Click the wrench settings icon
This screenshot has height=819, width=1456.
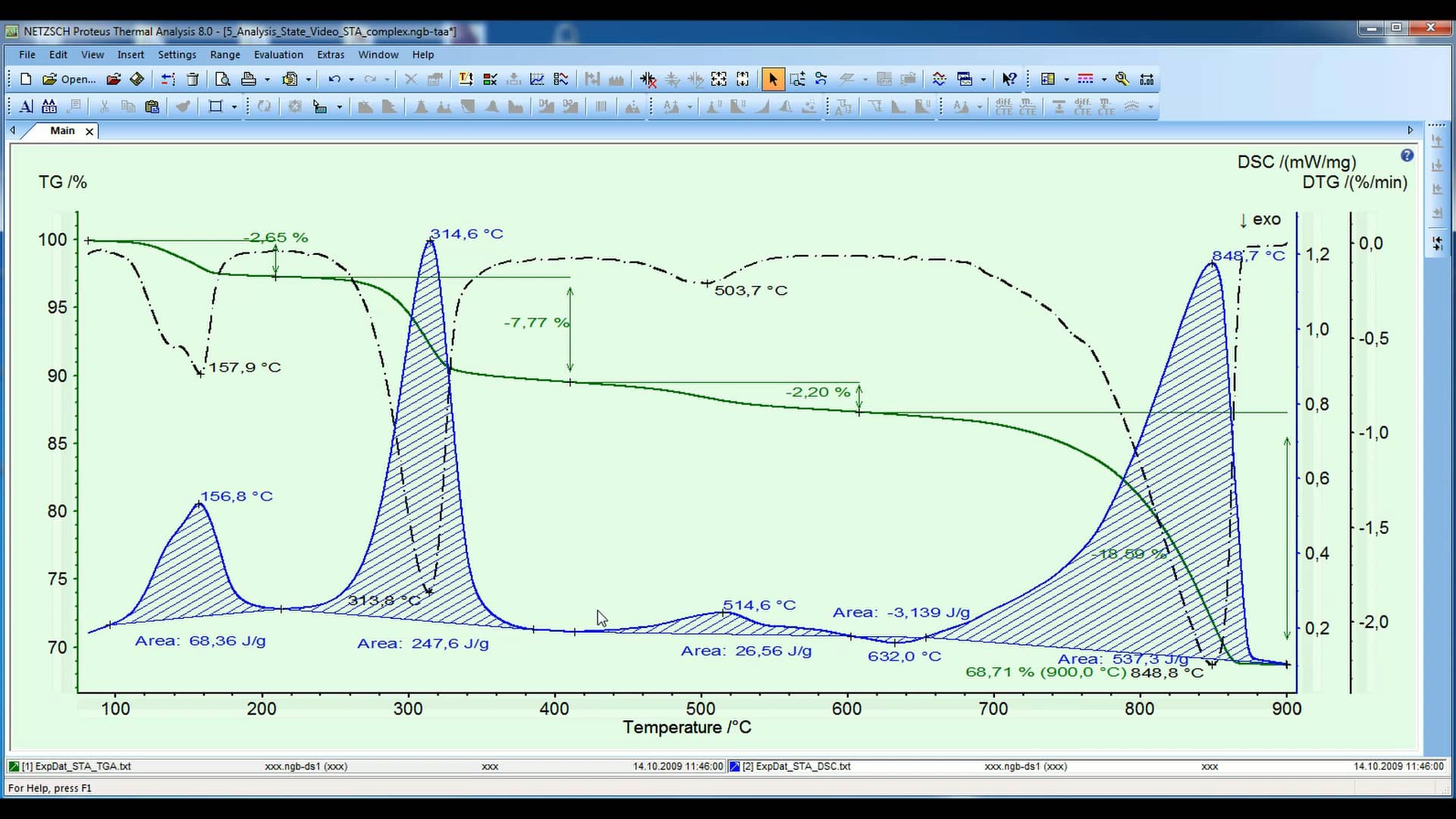pyautogui.click(x=1123, y=79)
